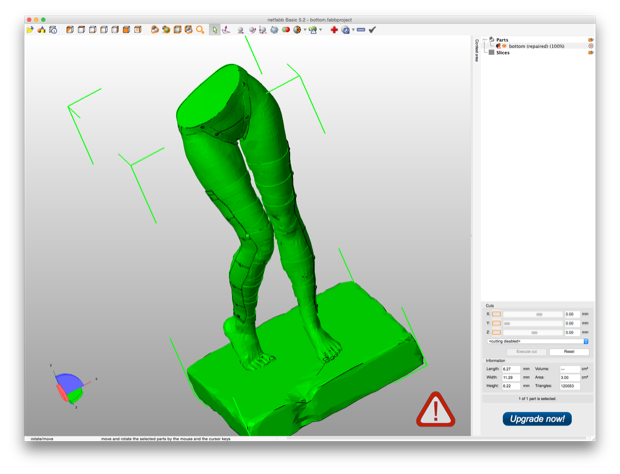
Task: Click the purple align-to-platform axes icon
Action: point(226,30)
